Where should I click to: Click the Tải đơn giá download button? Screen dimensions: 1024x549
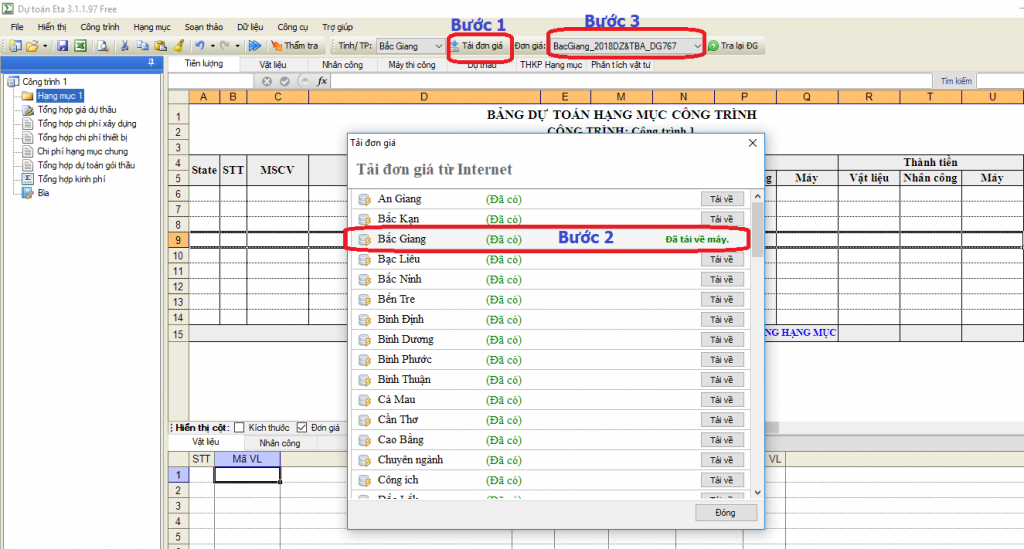[x=477, y=46]
